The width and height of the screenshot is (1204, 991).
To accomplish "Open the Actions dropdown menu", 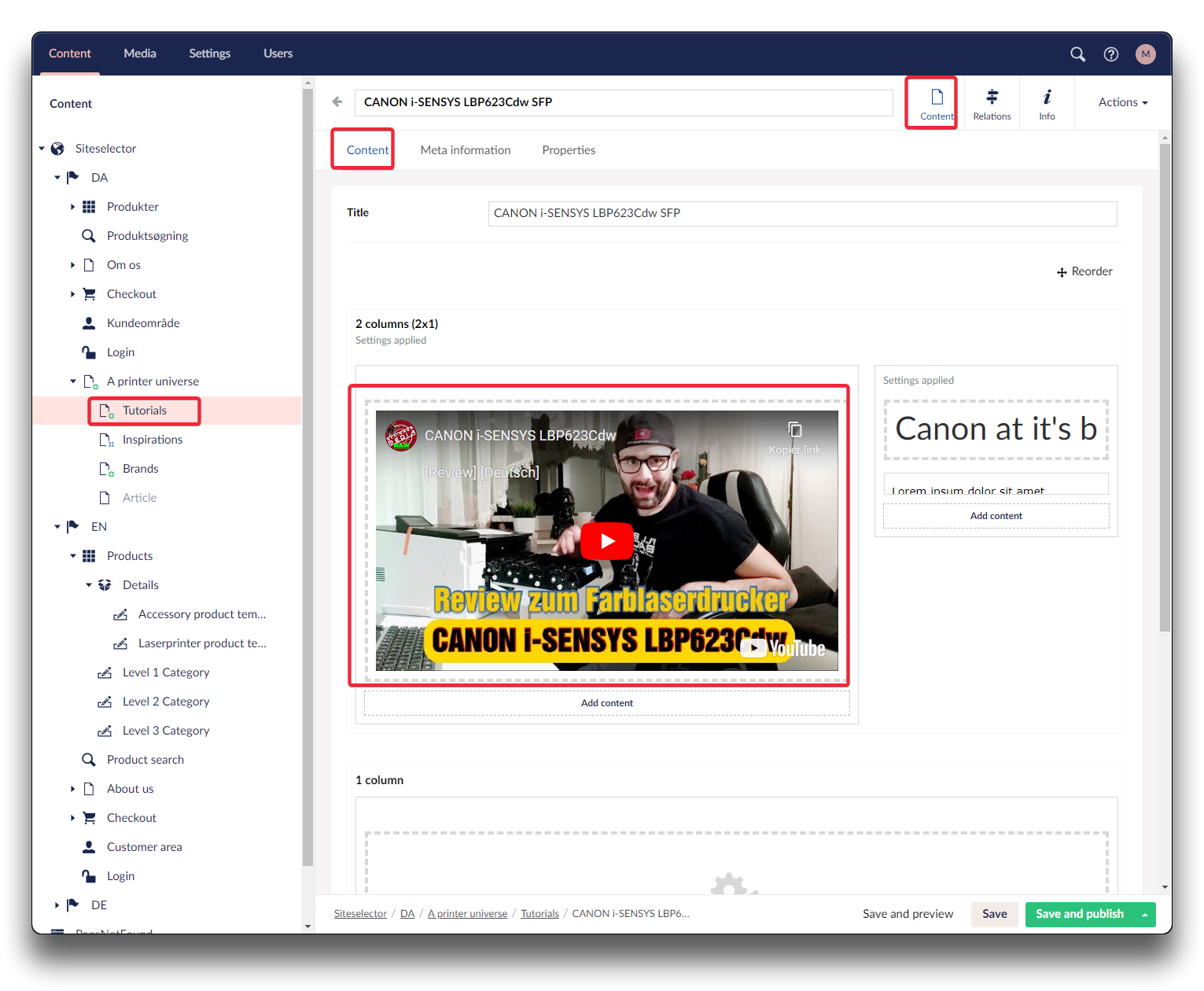I will coord(1122,102).
